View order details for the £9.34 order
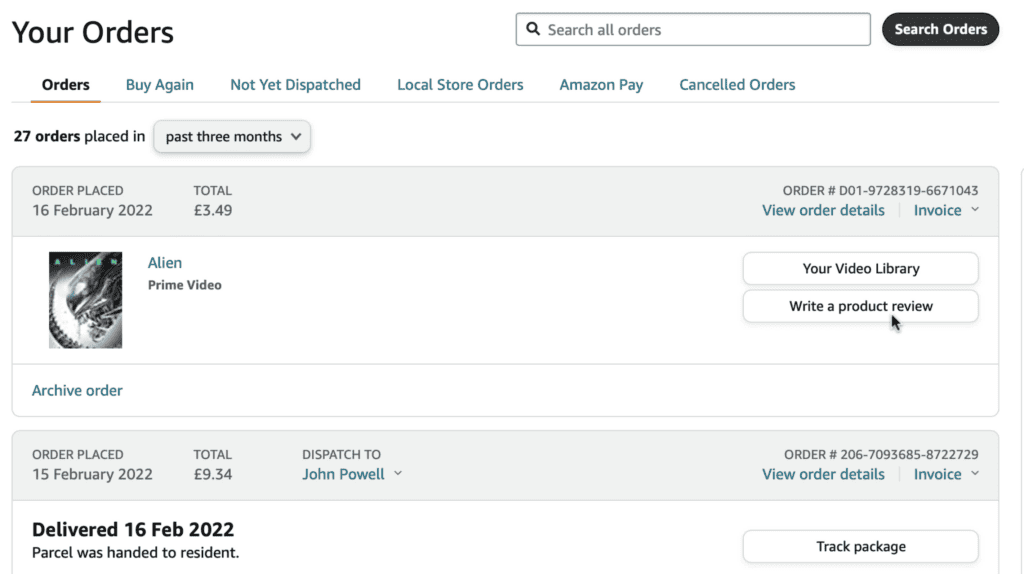The width and height of the screenshot is (1024, 574). [823, 474]
